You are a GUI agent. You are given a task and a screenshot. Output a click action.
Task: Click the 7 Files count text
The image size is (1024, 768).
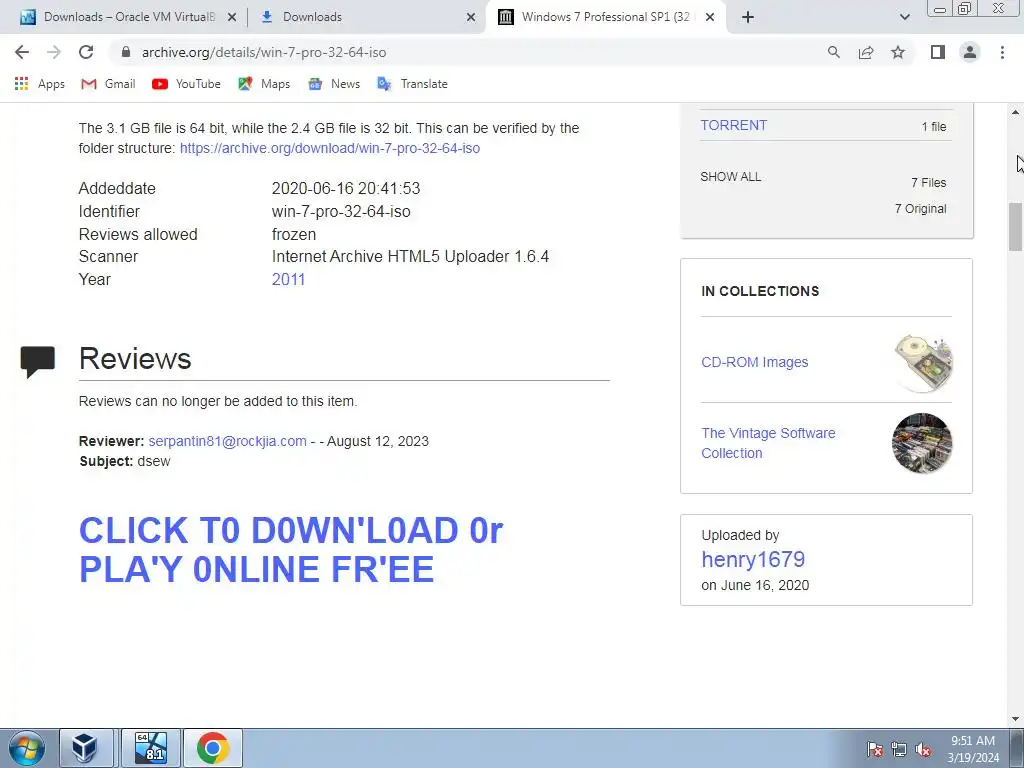[929, 183]
